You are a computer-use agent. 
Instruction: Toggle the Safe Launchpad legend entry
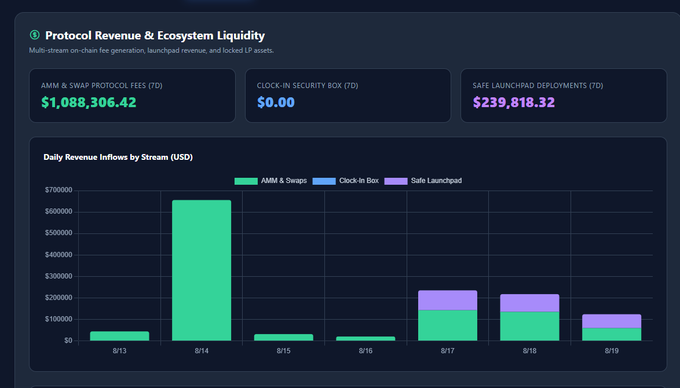coord(423,181)
